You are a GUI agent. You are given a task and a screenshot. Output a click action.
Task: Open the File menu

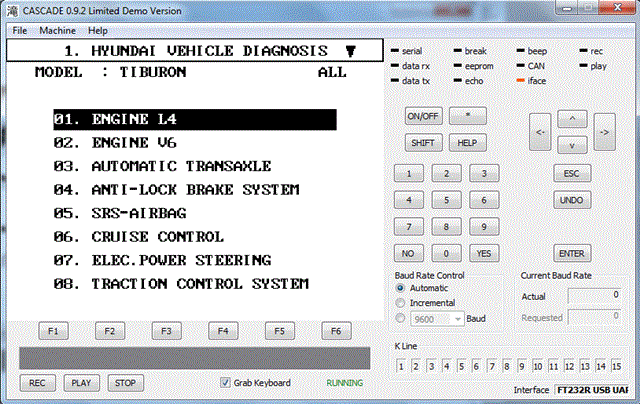click(x=19, y=31)
